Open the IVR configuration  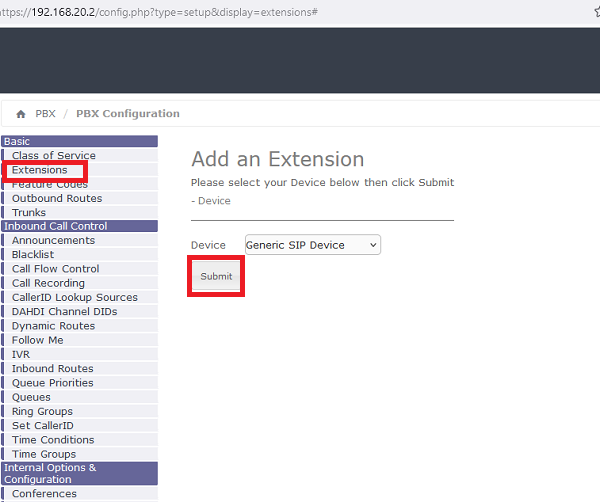pyautogui.click(x=21, y=354)
